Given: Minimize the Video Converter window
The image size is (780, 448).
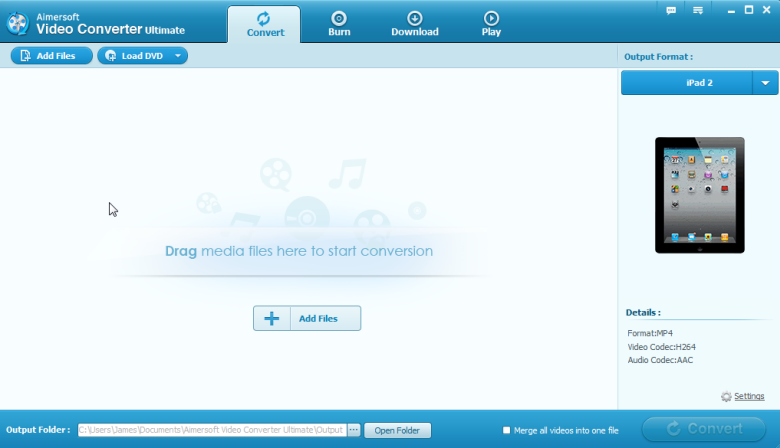Looking at the screenshot, I should point(731,10).
